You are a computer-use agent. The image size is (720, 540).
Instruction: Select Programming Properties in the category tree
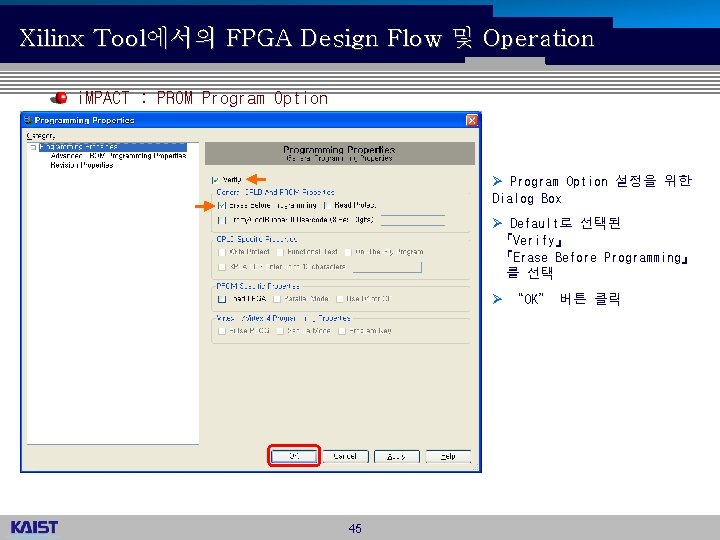coord(112,147)
